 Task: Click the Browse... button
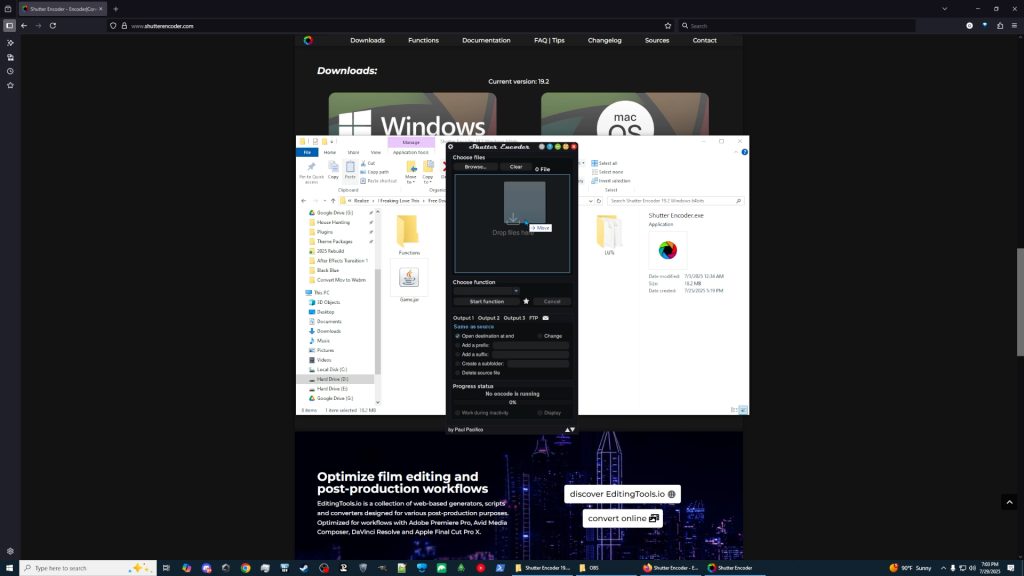[475, 167]
